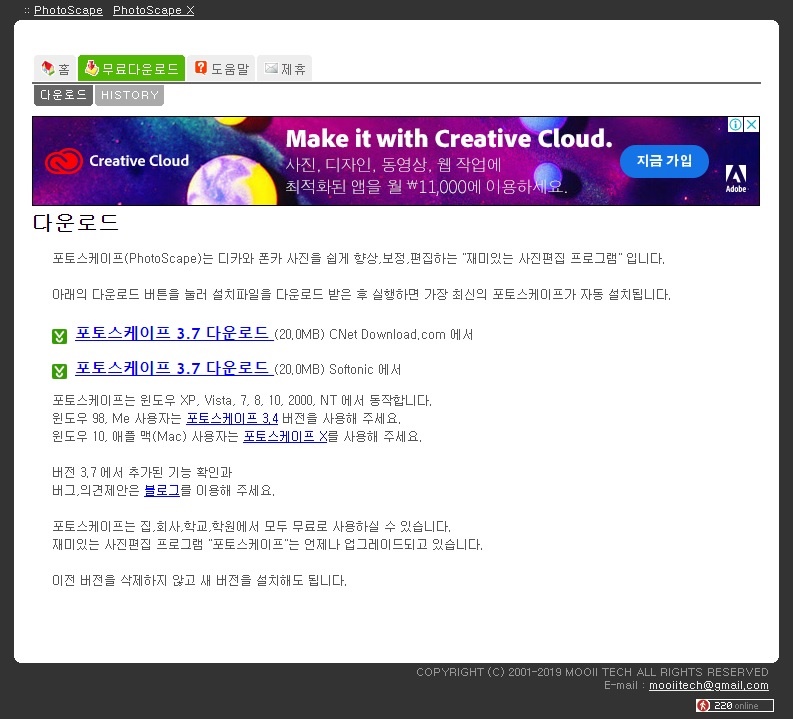Click the Make it with Creative Cloud headline
Screen dimensions: 793x719
tap(449, 139)
